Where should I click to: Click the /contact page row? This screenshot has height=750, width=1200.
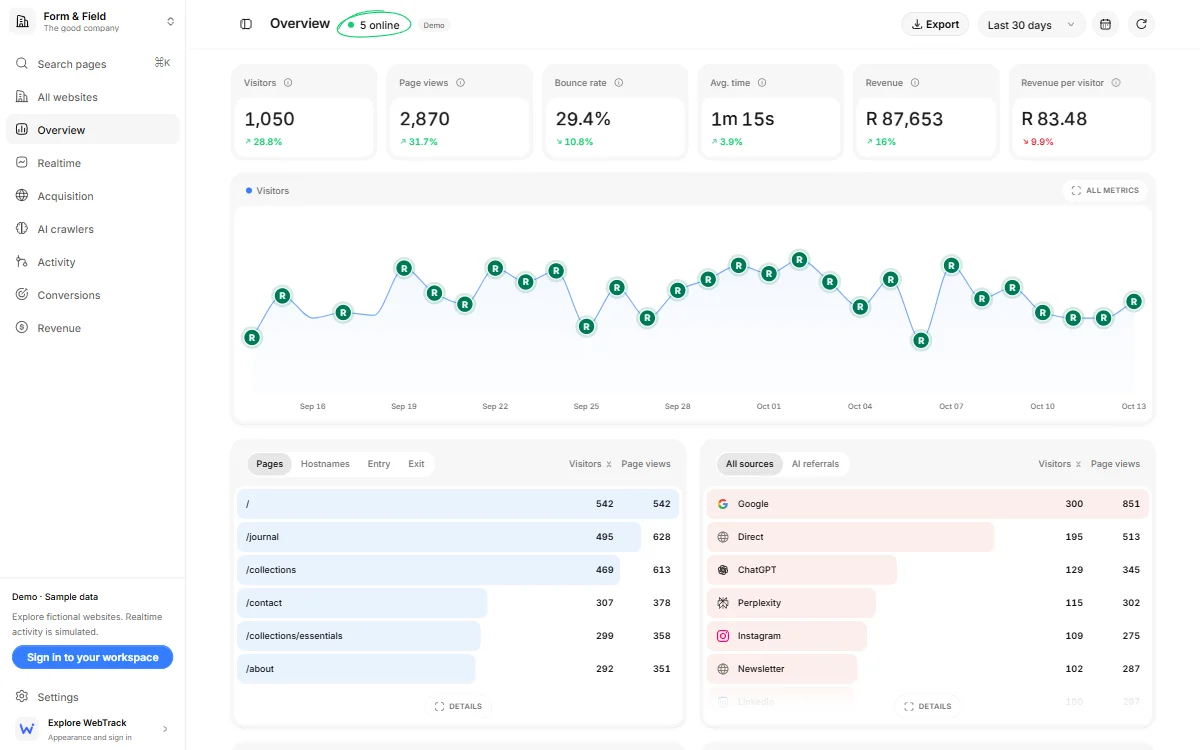point(458,603)
